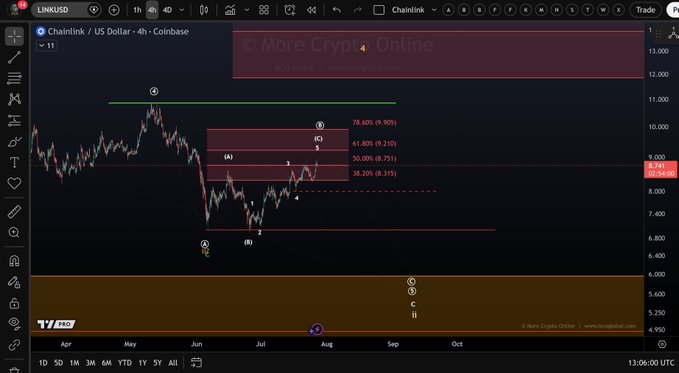Open indicator templates grid
This screenshot has width=679, height=373.
coord(264,10)
